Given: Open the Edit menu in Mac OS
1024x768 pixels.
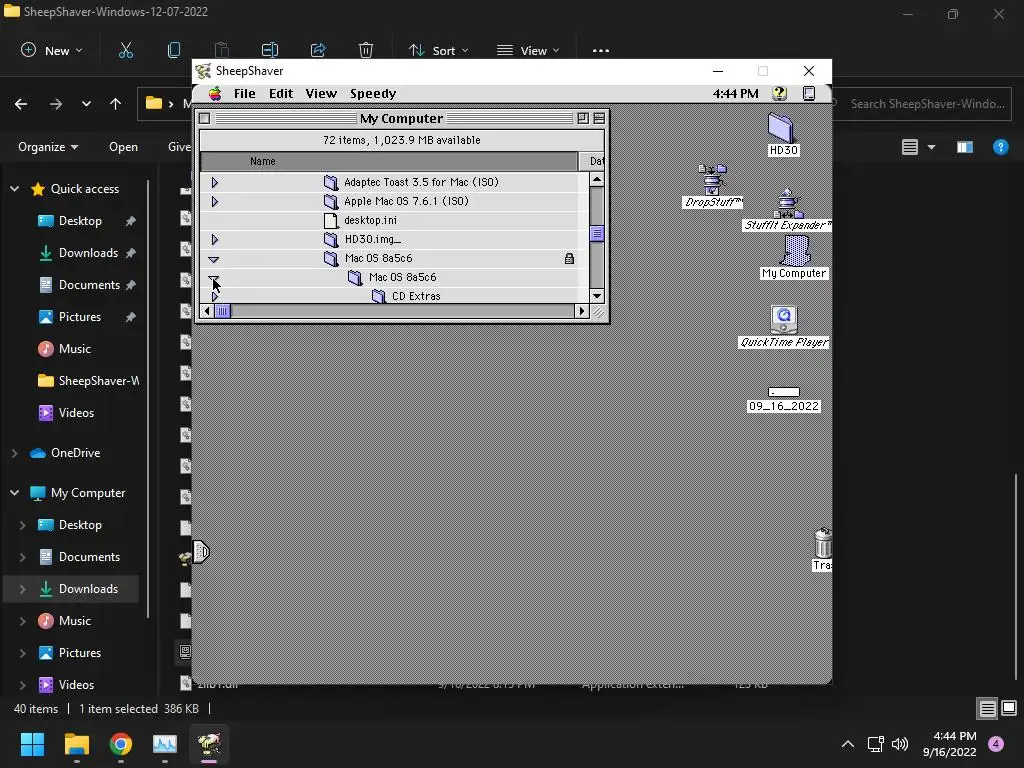Looking at the screenshot, I should coord(281,93).
